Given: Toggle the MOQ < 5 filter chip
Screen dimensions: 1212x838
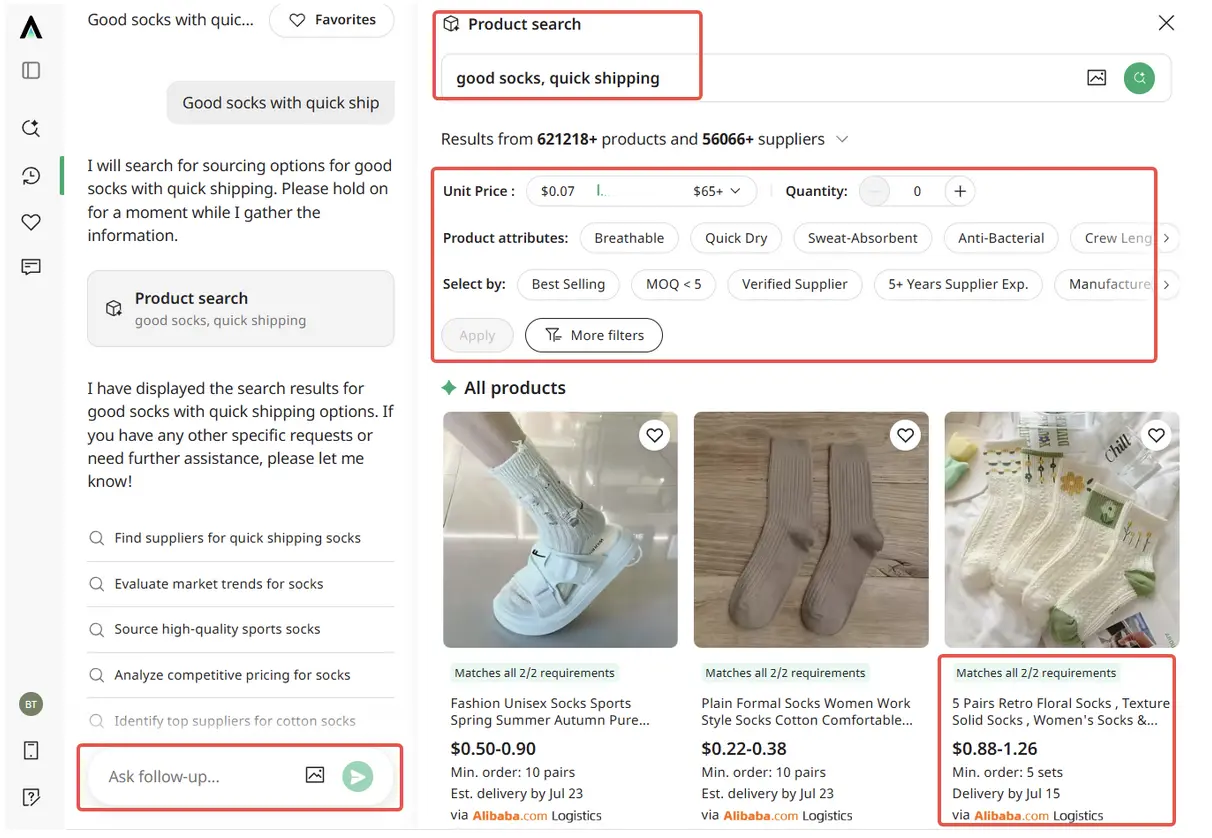Looking at the screenshot, I should [673, 284].
